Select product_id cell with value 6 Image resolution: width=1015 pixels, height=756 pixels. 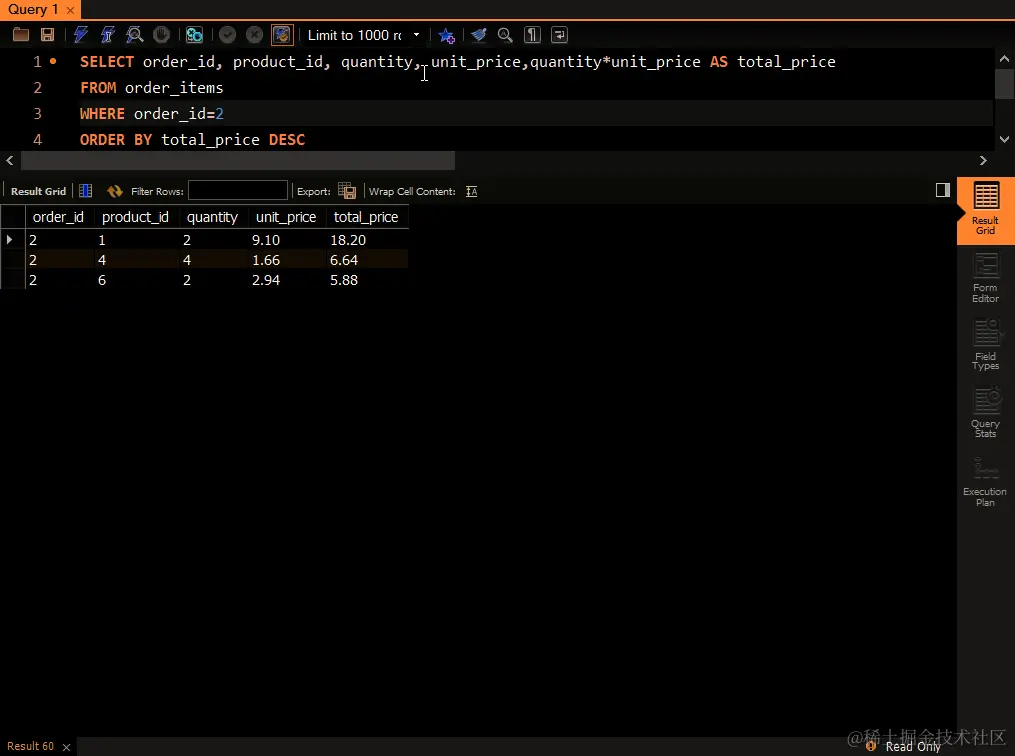[137, 280]
